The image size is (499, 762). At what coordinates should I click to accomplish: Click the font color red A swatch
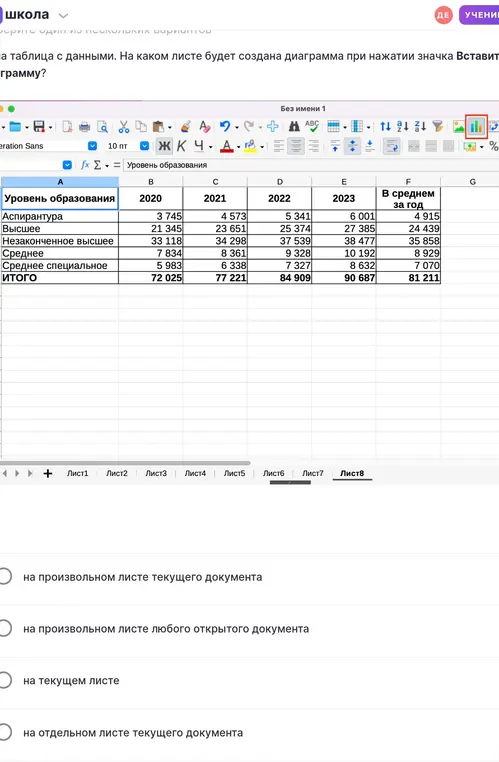point(227,146)
